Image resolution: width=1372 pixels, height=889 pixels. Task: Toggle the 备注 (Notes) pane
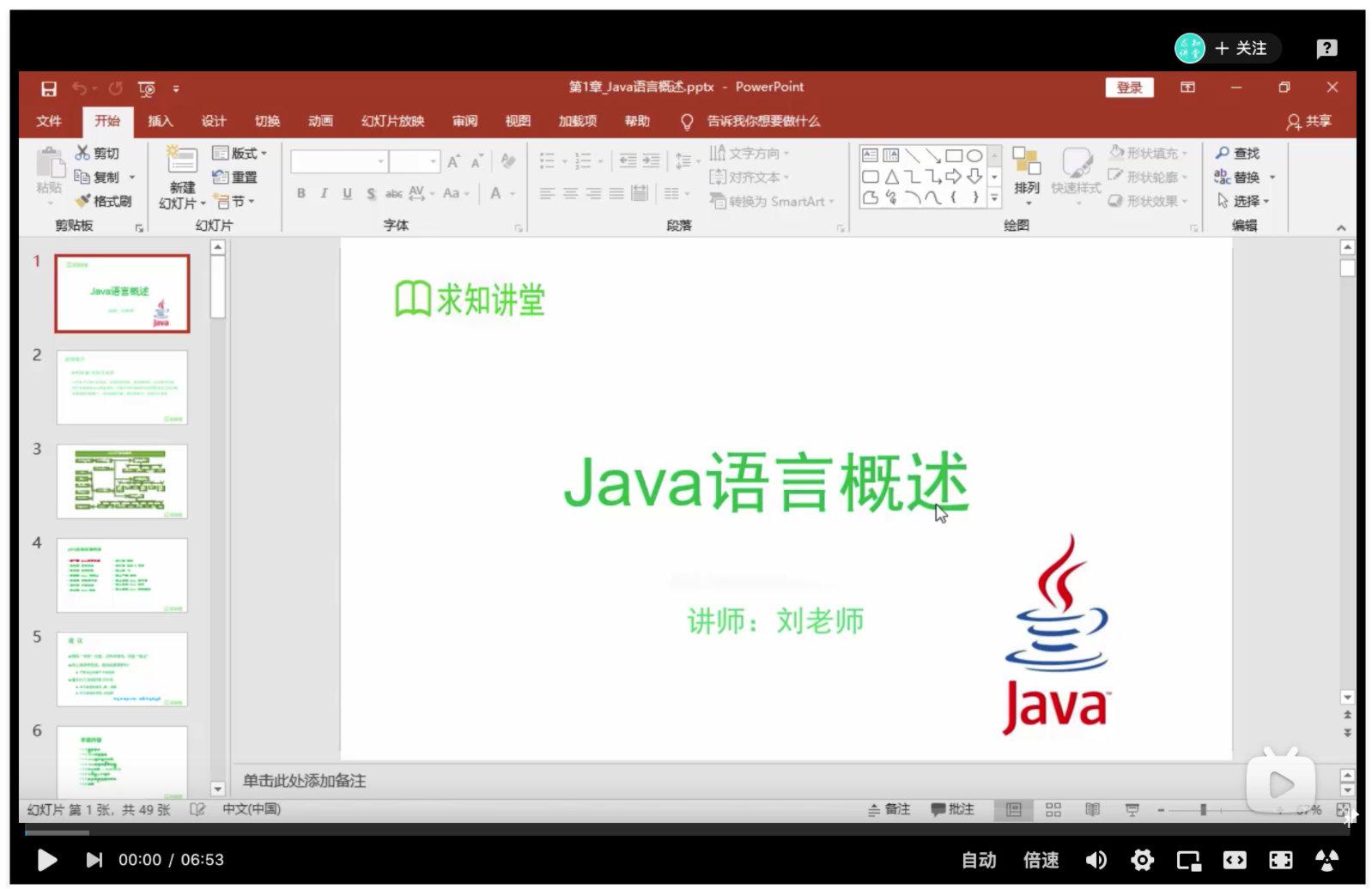point(889,809)
